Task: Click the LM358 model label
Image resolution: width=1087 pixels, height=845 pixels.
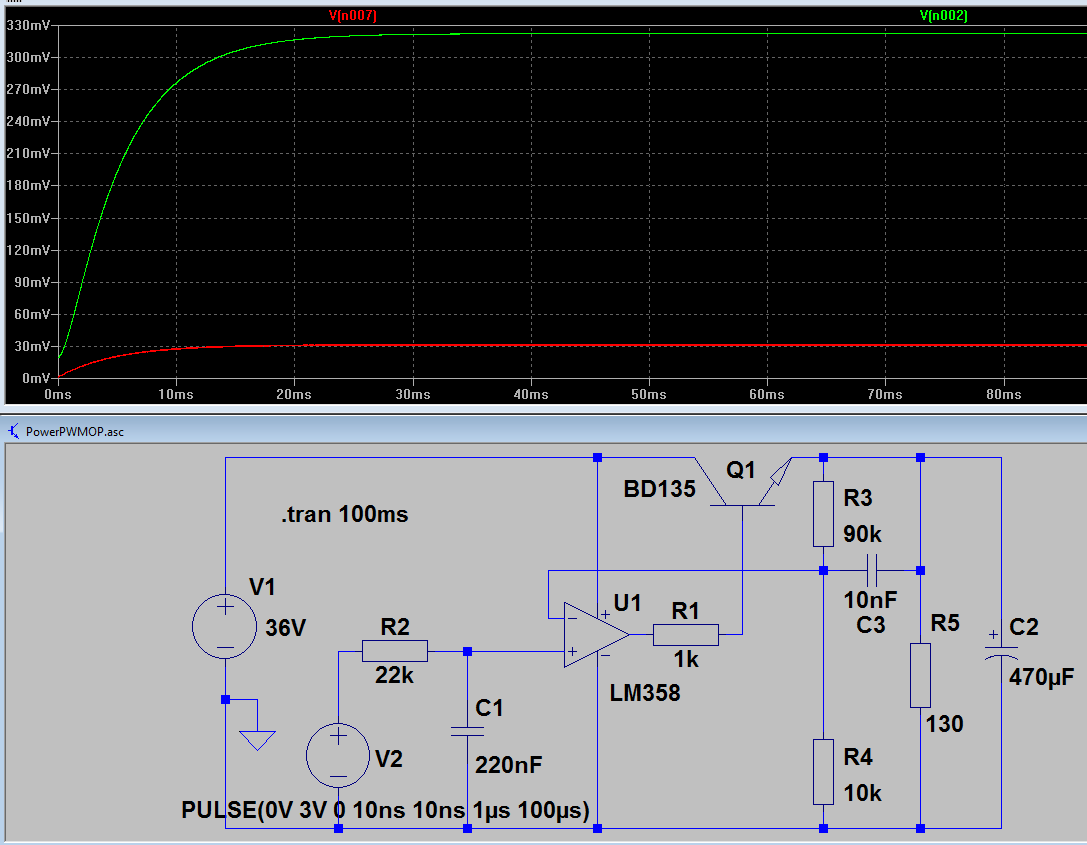Action: [645, 693]
